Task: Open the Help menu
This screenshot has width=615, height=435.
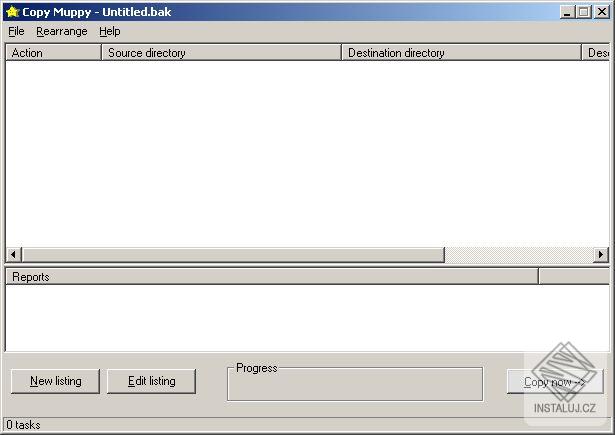Action: (109, 31)
